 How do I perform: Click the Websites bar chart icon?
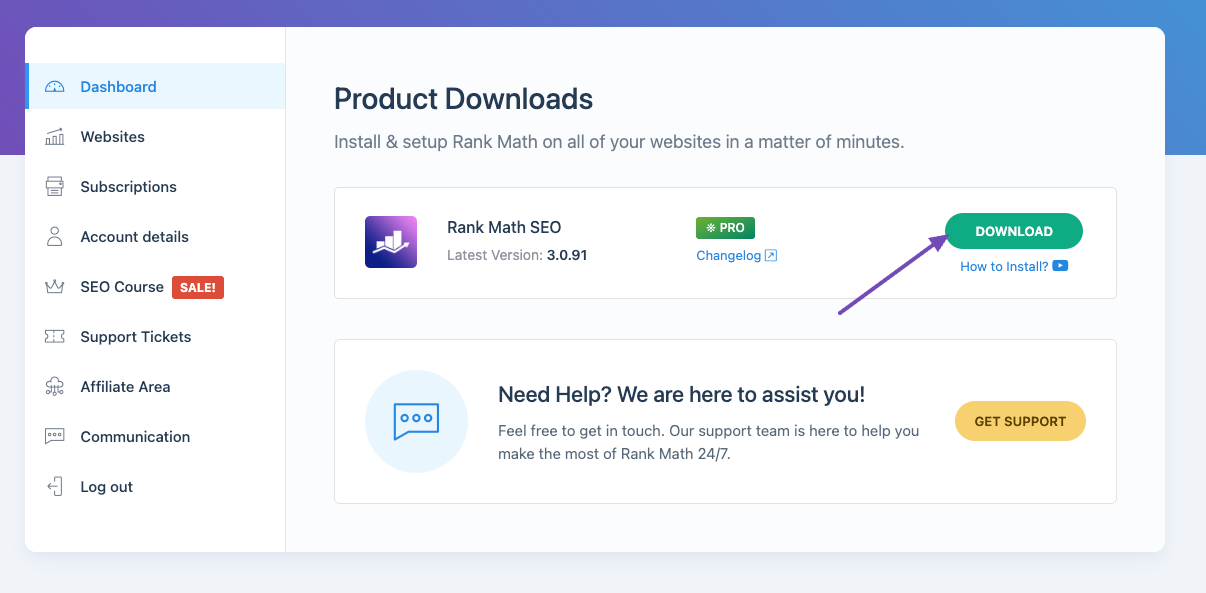(55, 137)
